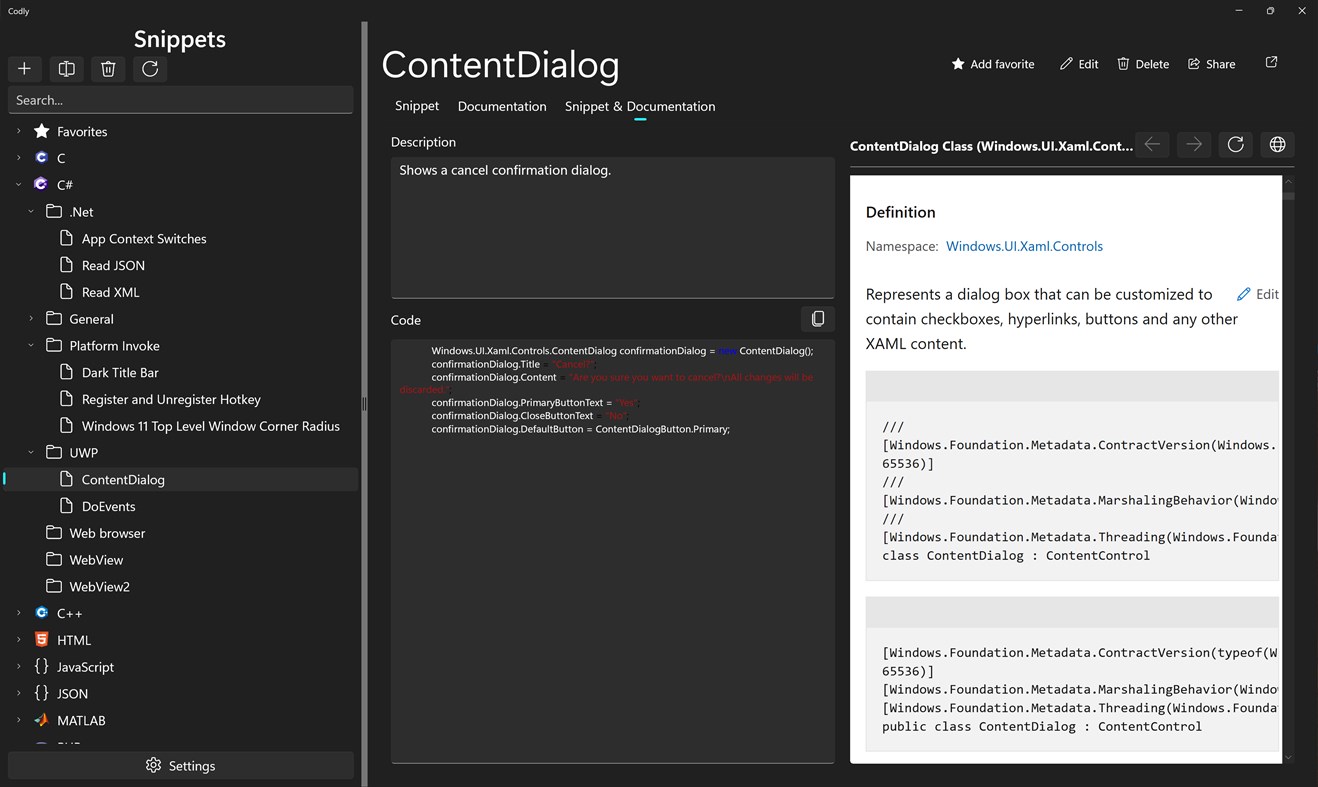The height and width of the screenshot is (787, 1318).
Task: Refresh the snippets list
Action: click(150, 68)
